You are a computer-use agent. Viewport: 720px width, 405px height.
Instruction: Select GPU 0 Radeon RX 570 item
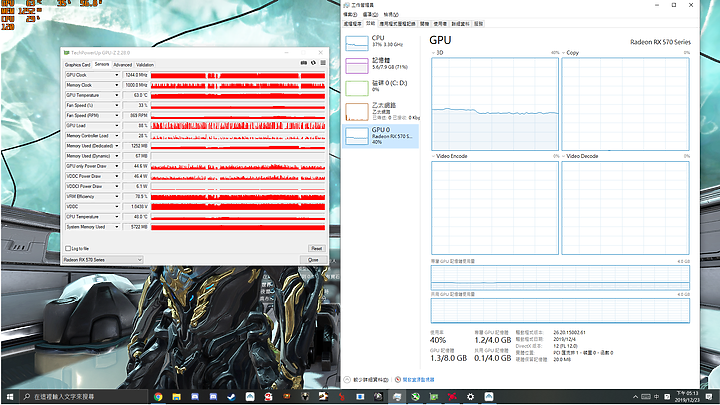381,136
